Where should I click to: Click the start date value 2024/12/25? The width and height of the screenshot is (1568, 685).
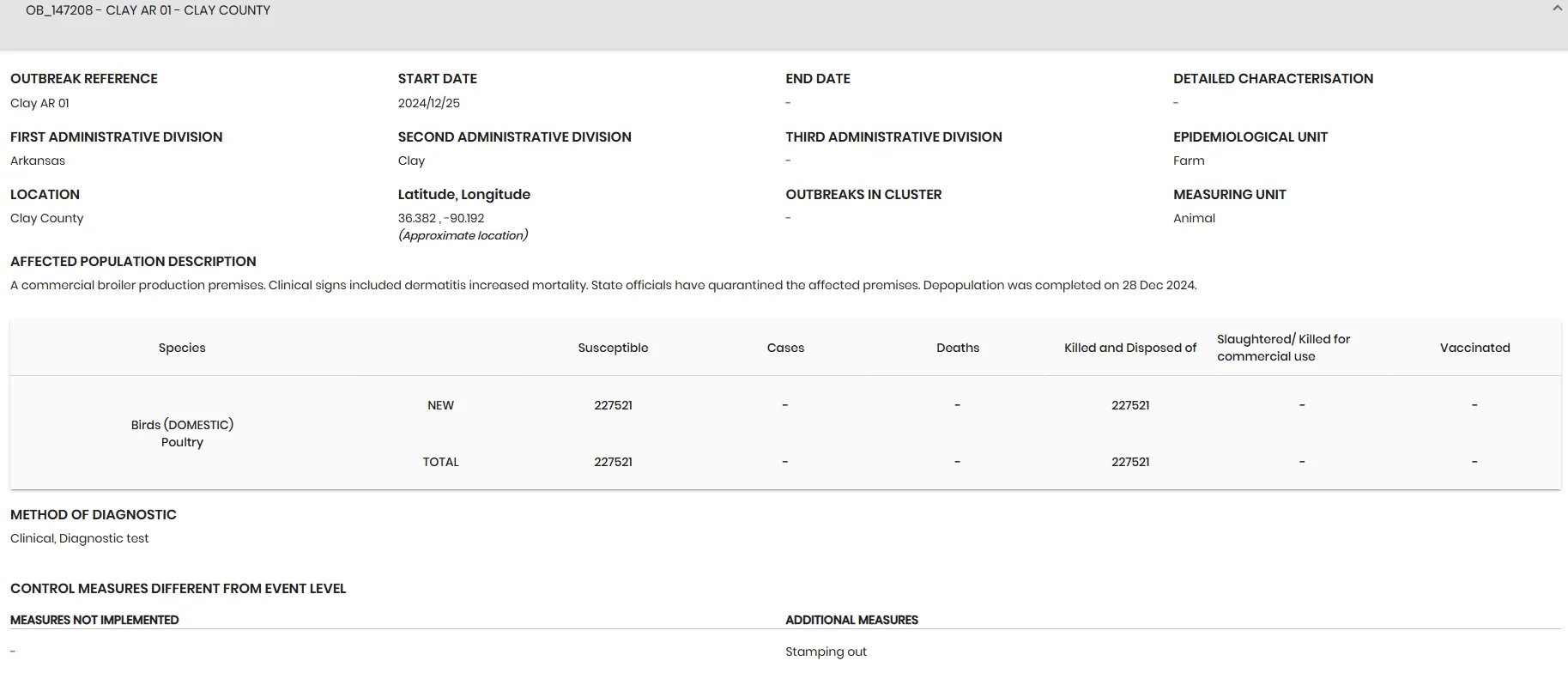pyautogui.click(x=429, y=103)
